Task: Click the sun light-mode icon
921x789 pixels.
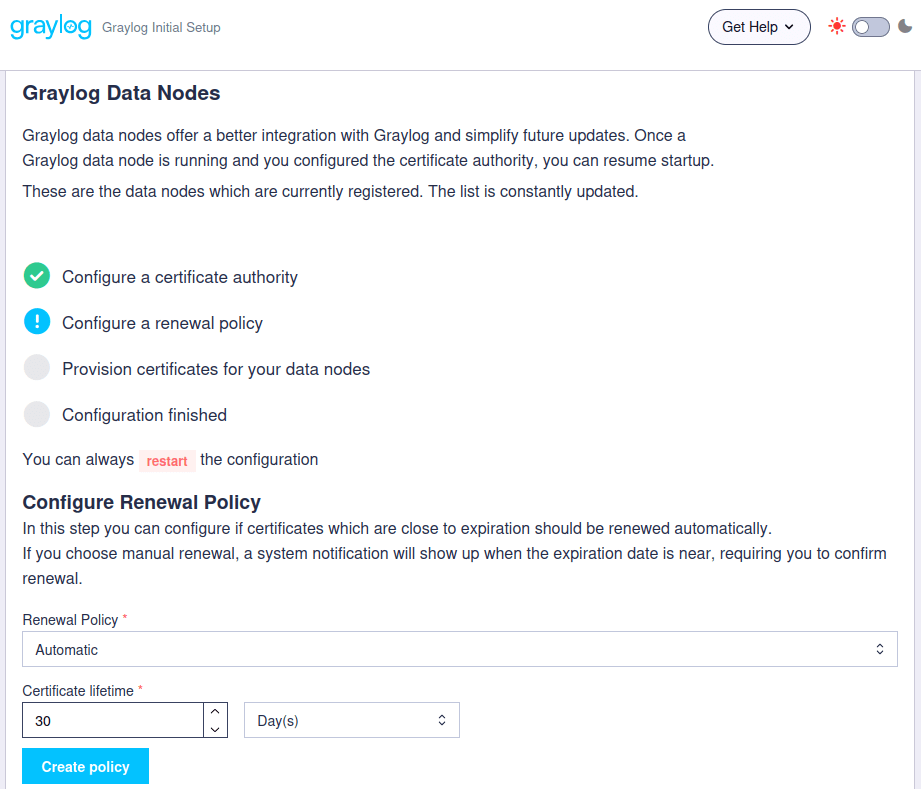Action: (x=837, y=26)
